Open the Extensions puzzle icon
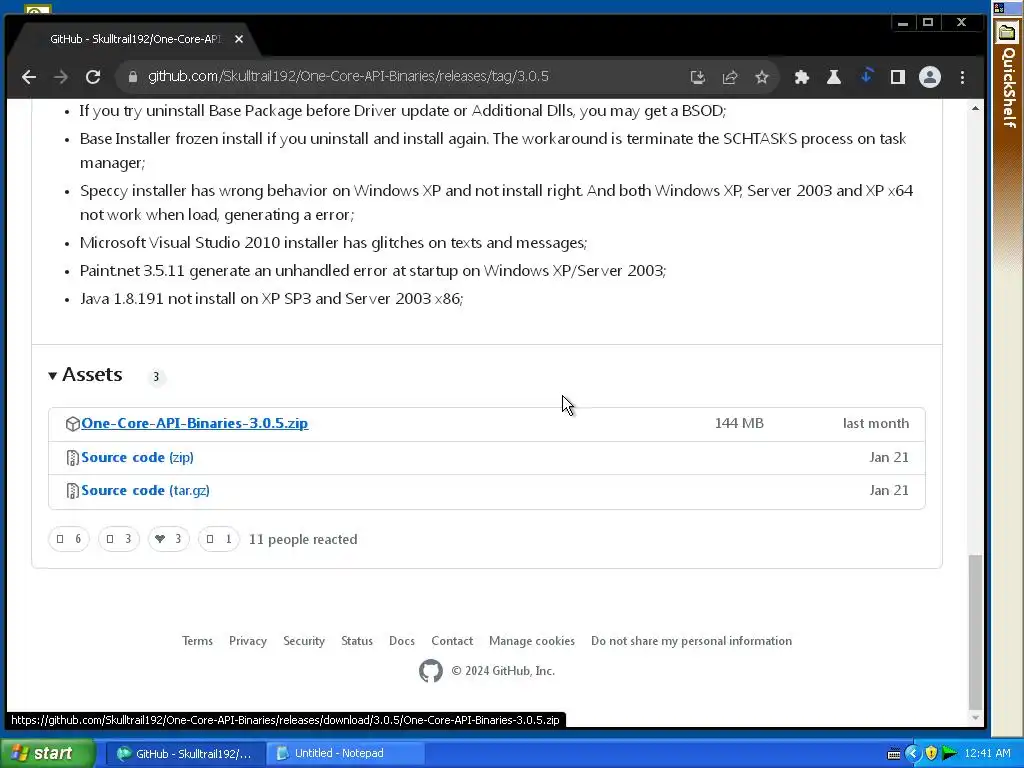Image resolution: width=1024 pixels, height=768 pixels. (801, 77)
